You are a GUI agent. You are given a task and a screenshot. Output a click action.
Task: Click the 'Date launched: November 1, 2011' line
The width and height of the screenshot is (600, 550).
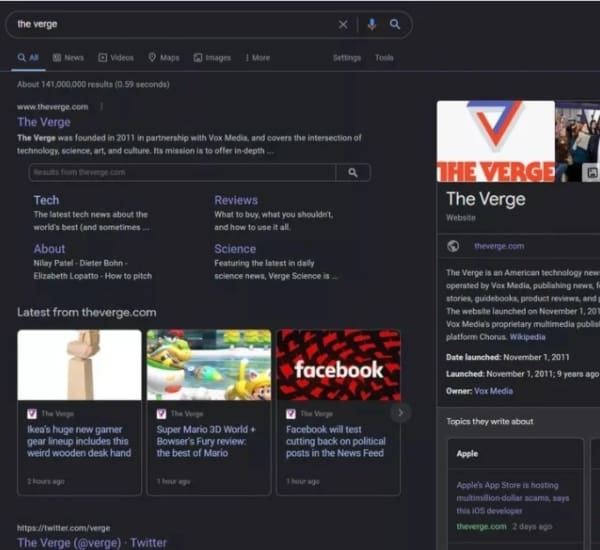click(507, 357)
